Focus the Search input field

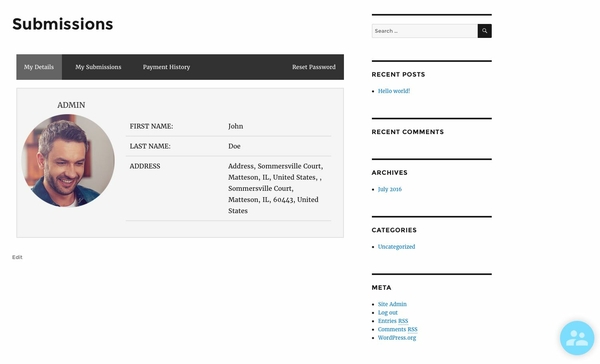(425, 31)
